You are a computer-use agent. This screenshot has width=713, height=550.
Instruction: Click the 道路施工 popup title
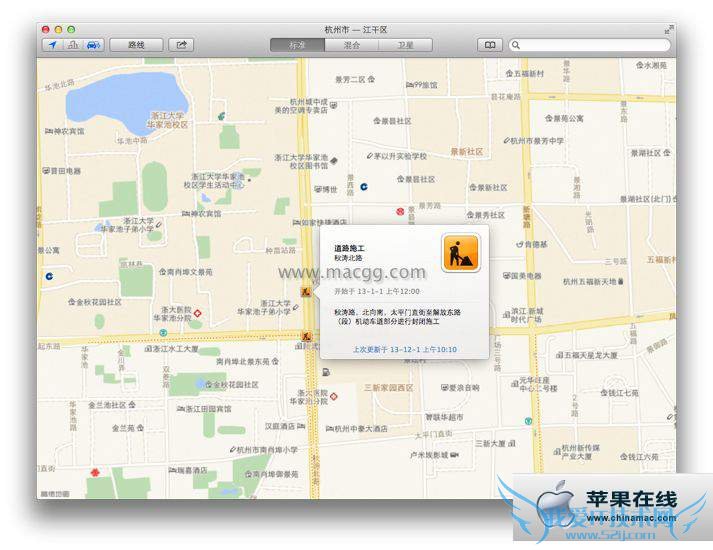click(x=349, y=248)
